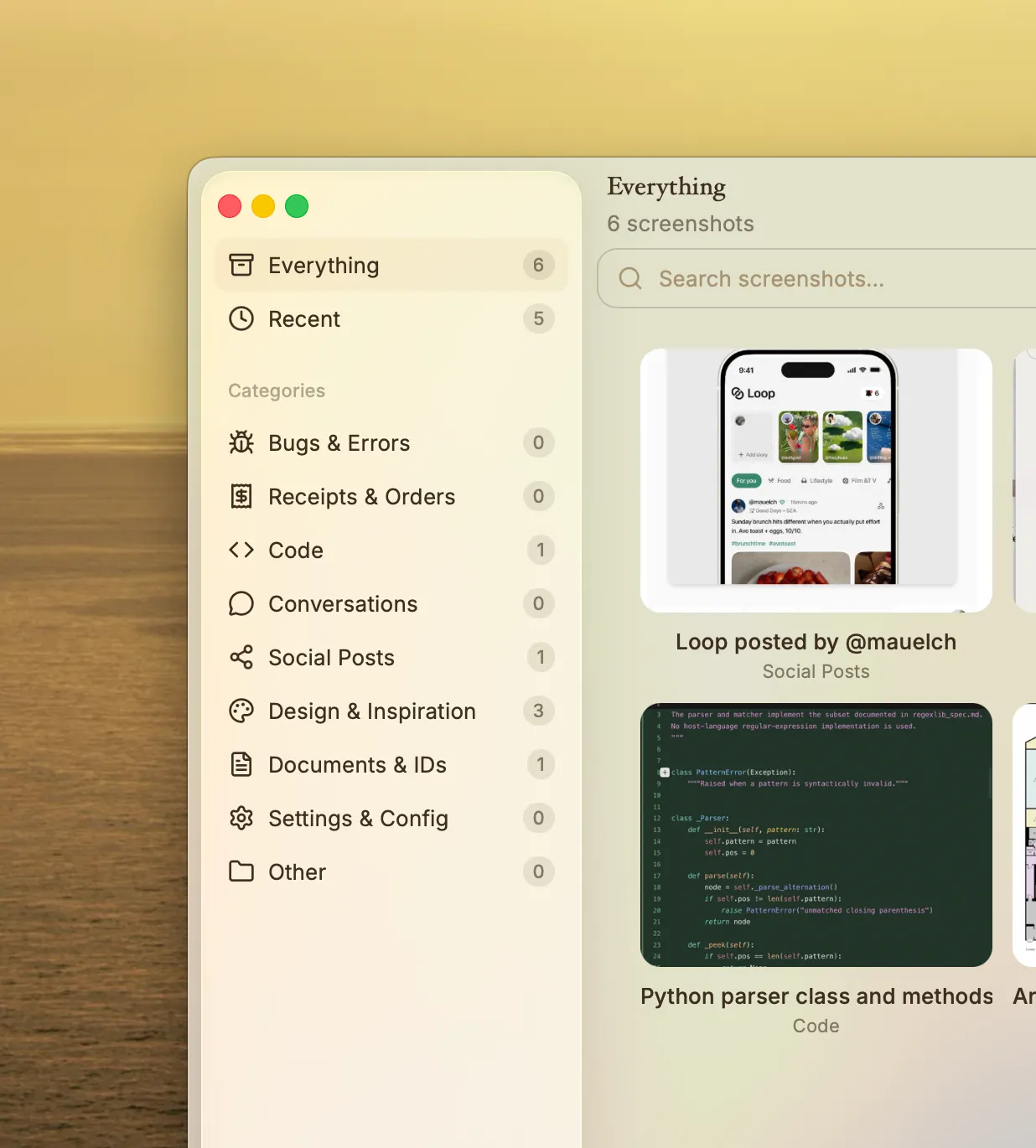The height and width of the screenshot is (1148, 1036).
Task: Click the title 'Python parser class and methods'
Action: [x=816, y=996]
